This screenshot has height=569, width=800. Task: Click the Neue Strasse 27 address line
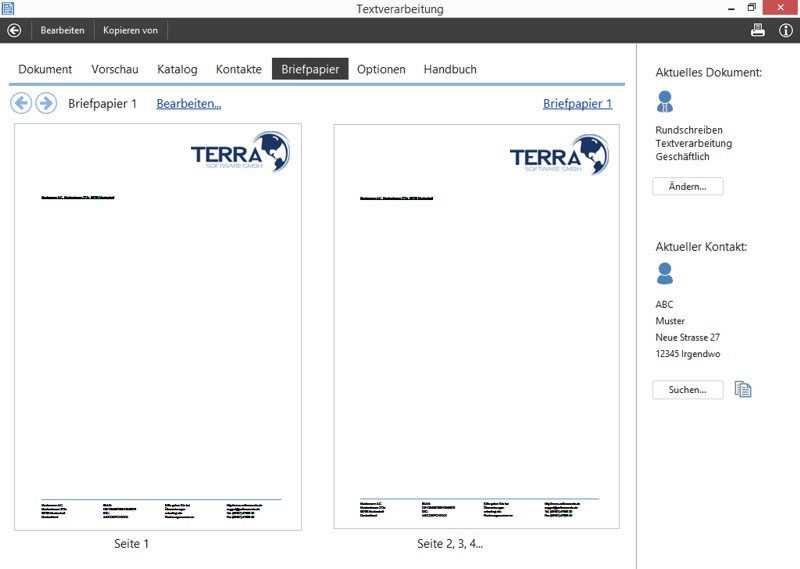pyautogui.click(x=688, y=337)
